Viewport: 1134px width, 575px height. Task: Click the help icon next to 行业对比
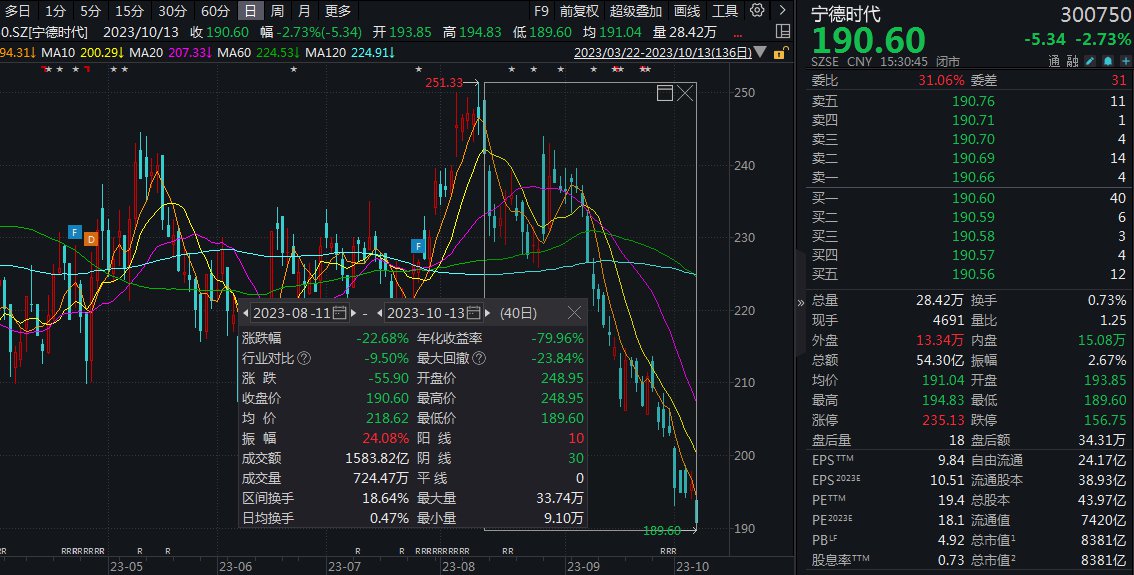[x=304, y=358]
